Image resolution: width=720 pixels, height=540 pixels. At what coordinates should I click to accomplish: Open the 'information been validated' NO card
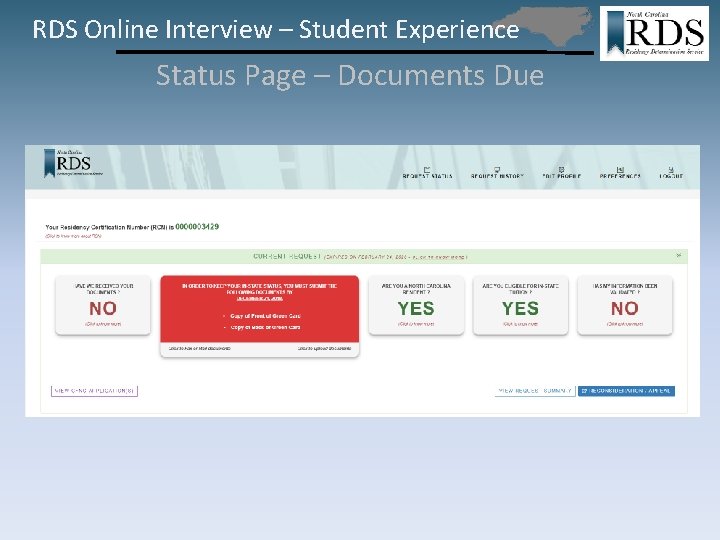click(624, 305)
